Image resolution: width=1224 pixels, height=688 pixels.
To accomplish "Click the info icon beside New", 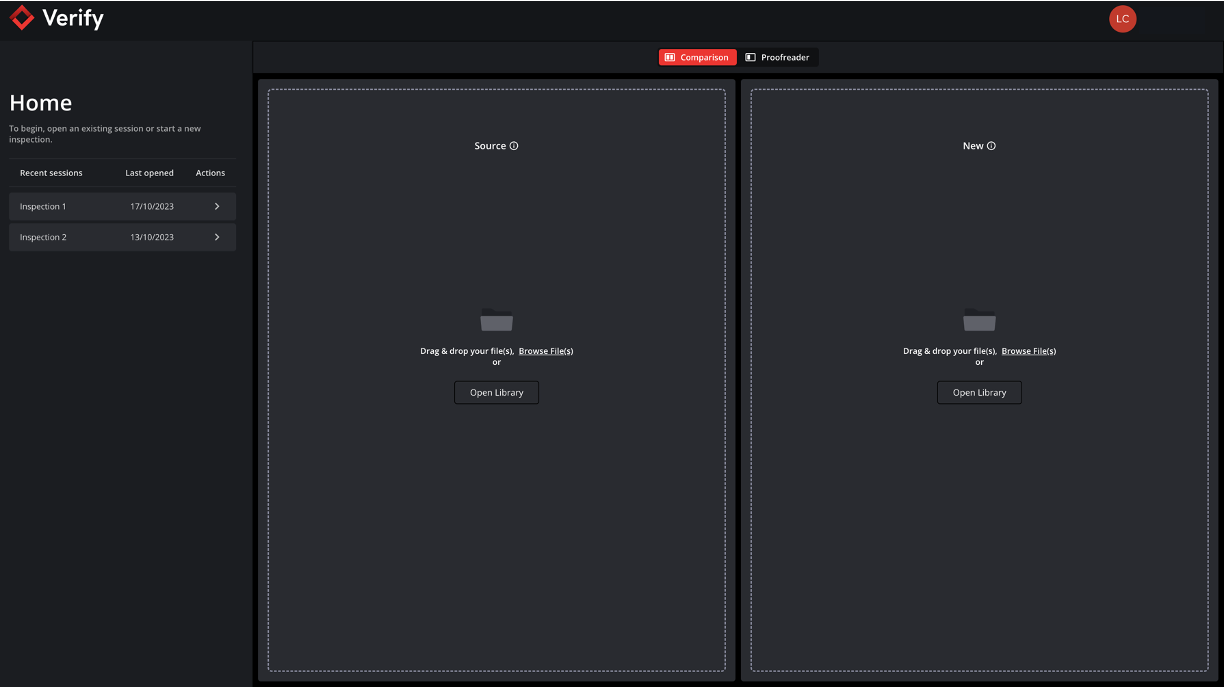I will coord(991,146).
